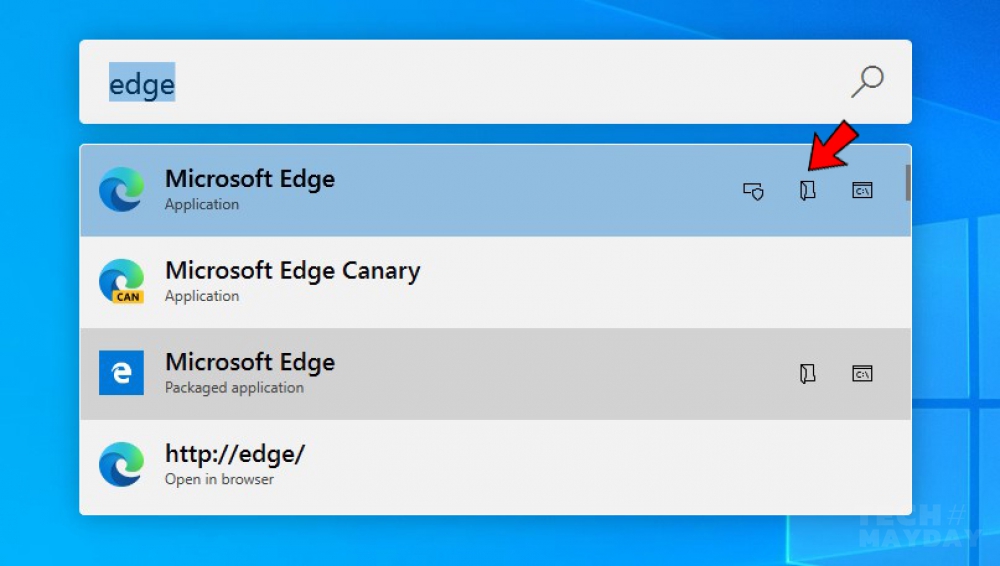Click 'Application' subtitle under Microsoft Edge Canary

(202, 296)
